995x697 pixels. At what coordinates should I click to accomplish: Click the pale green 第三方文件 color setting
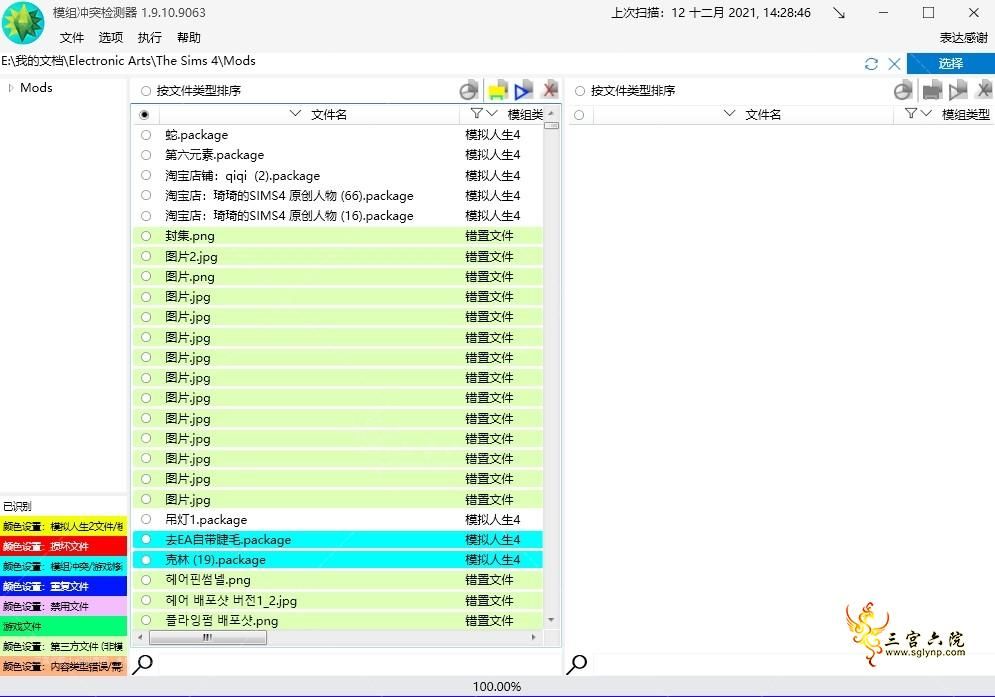tap(63, 646)
